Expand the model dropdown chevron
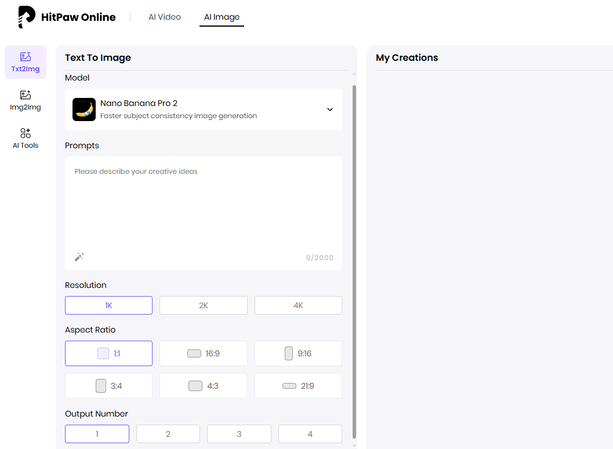 point(330,110)
